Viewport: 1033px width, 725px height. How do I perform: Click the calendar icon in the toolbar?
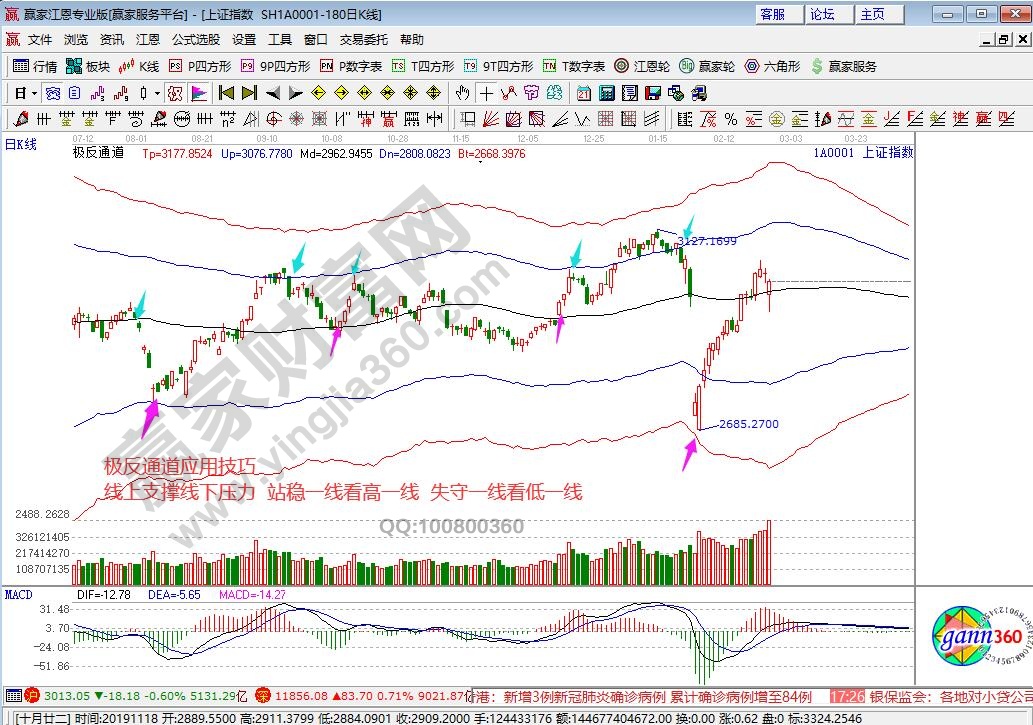(x=583, y=93)
